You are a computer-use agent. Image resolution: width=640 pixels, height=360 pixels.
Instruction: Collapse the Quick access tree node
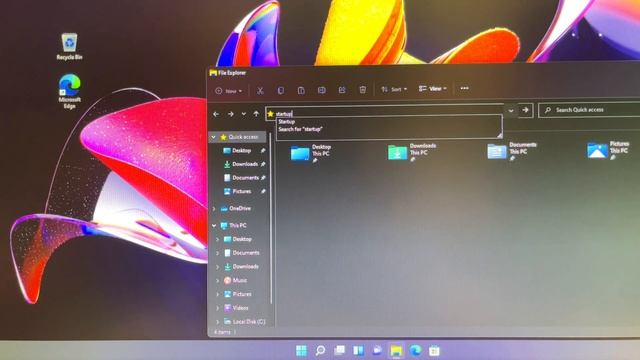tap(213, 137)
